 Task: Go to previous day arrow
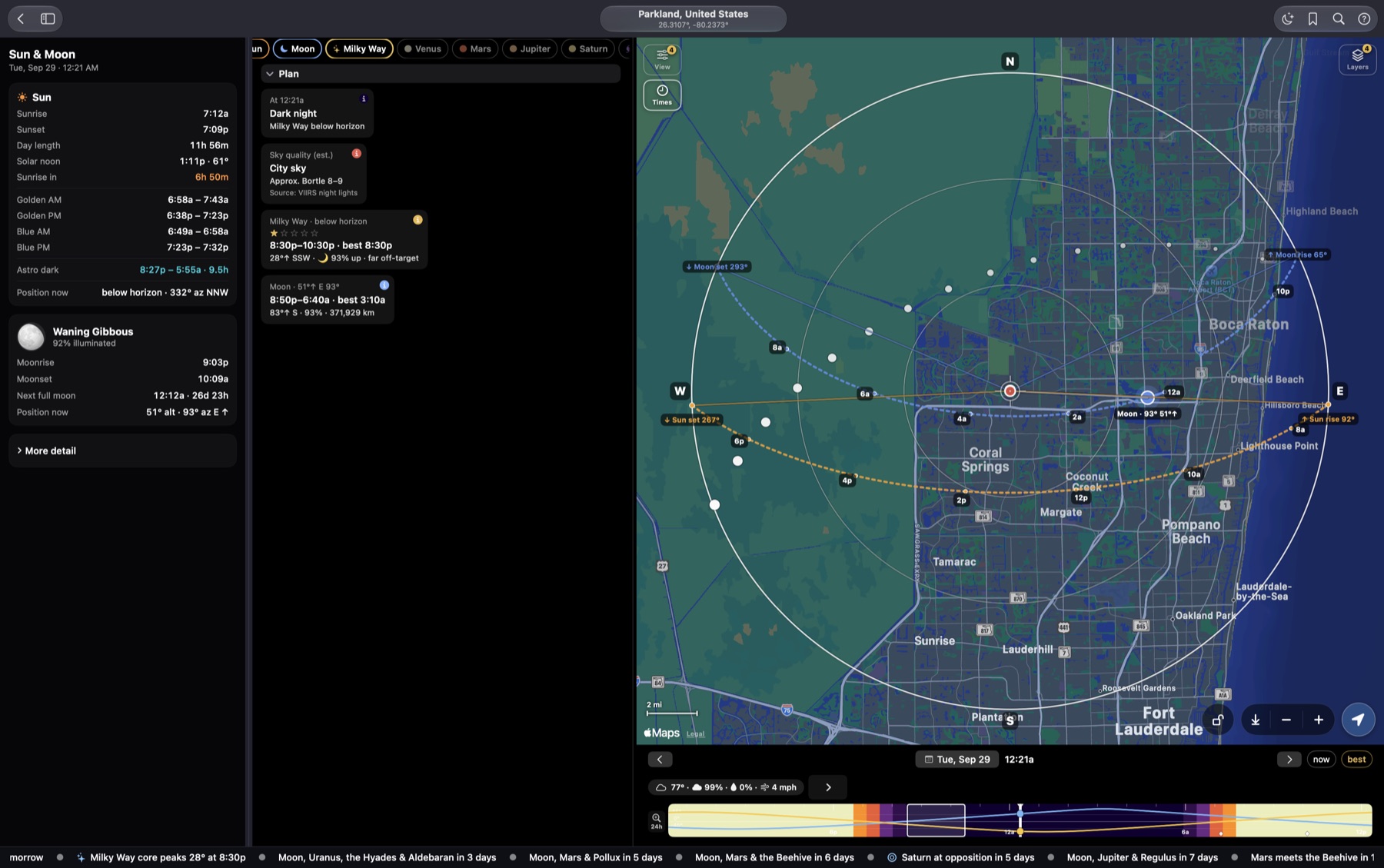[x=660, y=760]
